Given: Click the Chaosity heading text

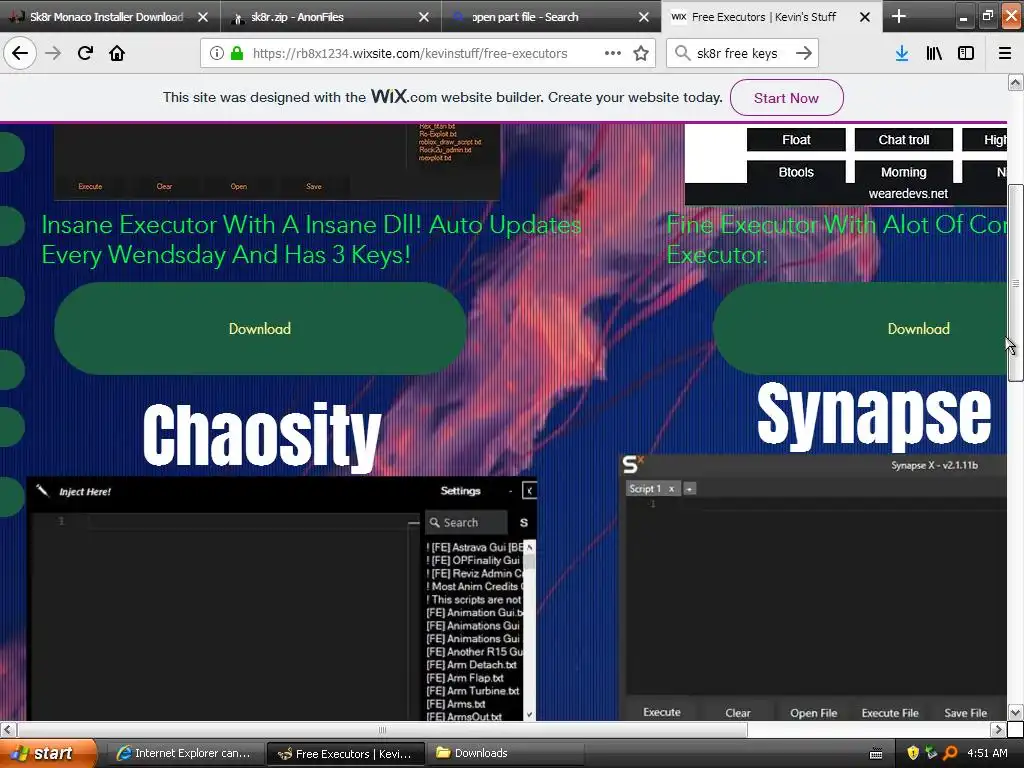Looking at the screenshot, I should (x=261, y=435).
